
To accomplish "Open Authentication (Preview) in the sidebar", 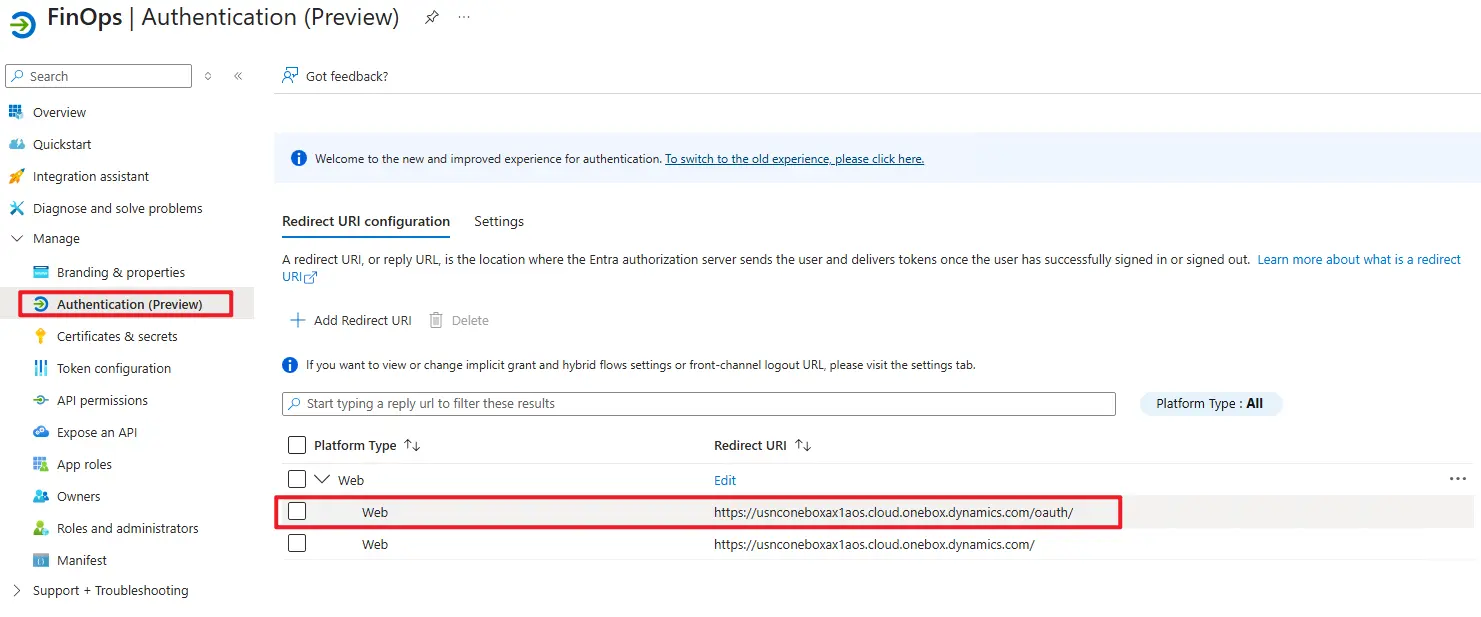I will 128,304.
